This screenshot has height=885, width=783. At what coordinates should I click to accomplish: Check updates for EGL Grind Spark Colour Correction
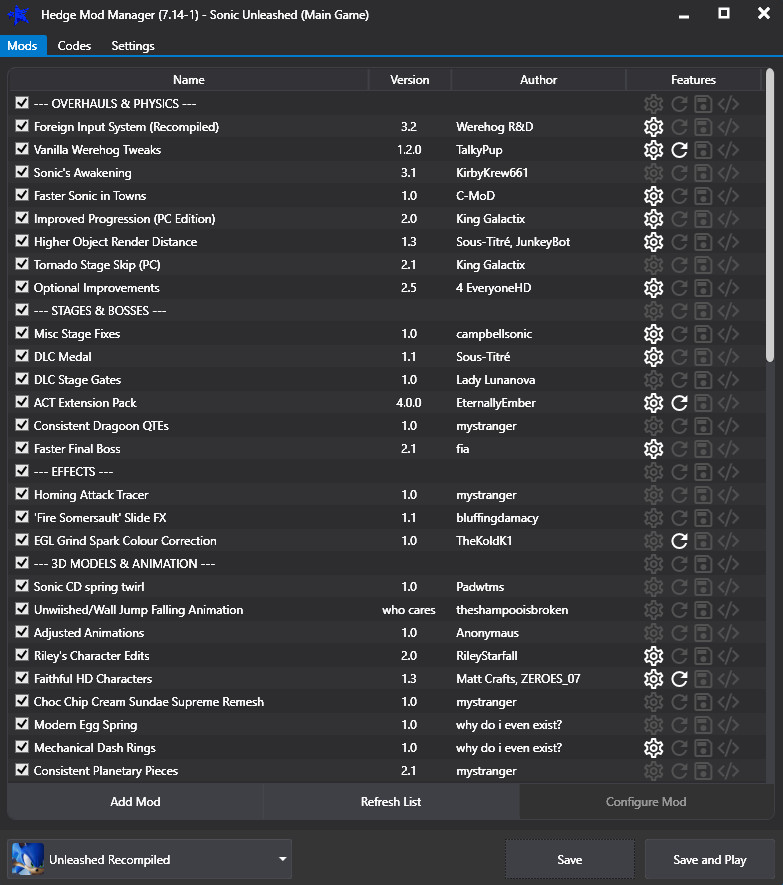[679, 541]
